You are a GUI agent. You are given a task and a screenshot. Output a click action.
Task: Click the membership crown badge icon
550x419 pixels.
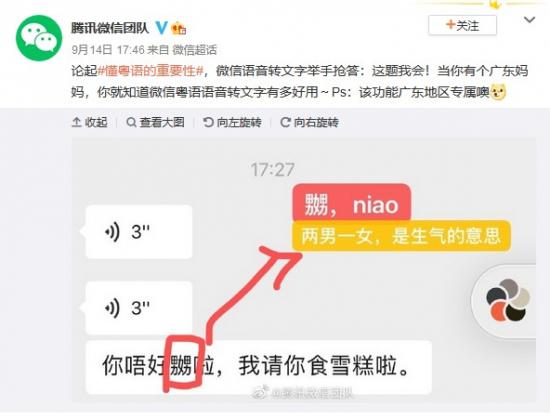pos(179,28)
